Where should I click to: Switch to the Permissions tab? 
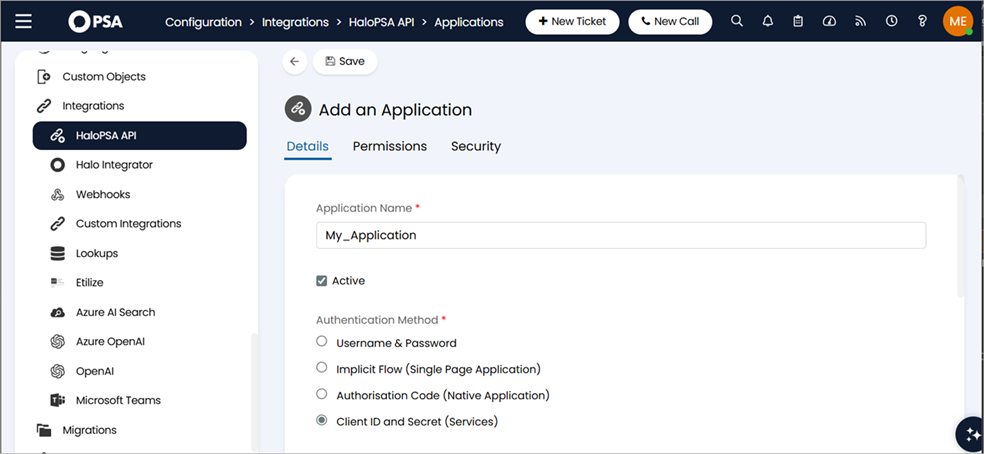390,146
